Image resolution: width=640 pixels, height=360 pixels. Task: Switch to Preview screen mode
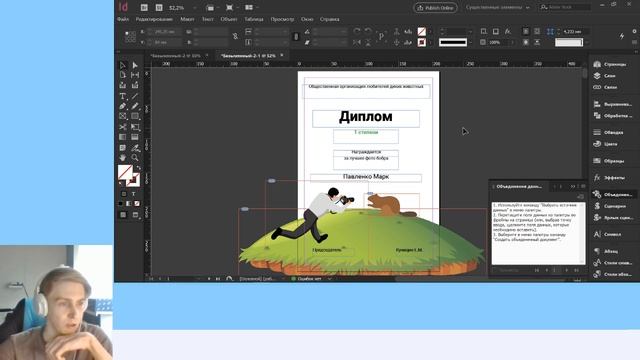136,215
